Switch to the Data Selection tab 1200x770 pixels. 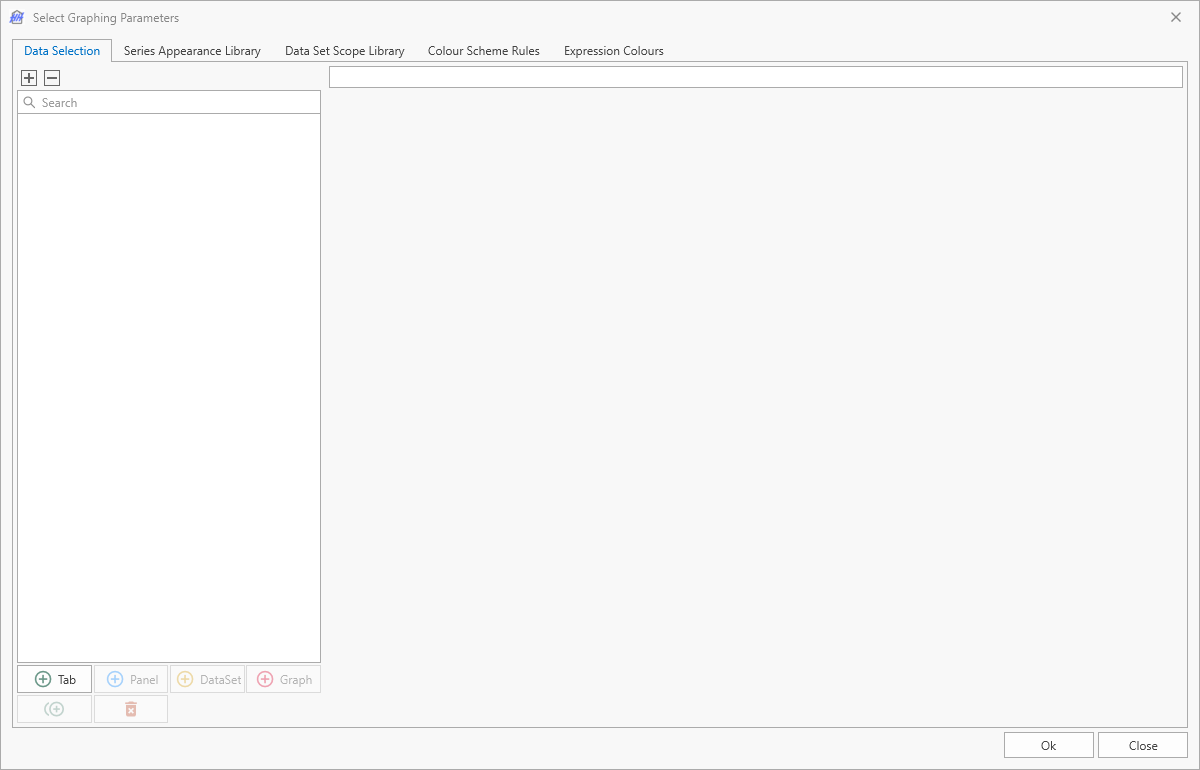[x=62, y=51]
